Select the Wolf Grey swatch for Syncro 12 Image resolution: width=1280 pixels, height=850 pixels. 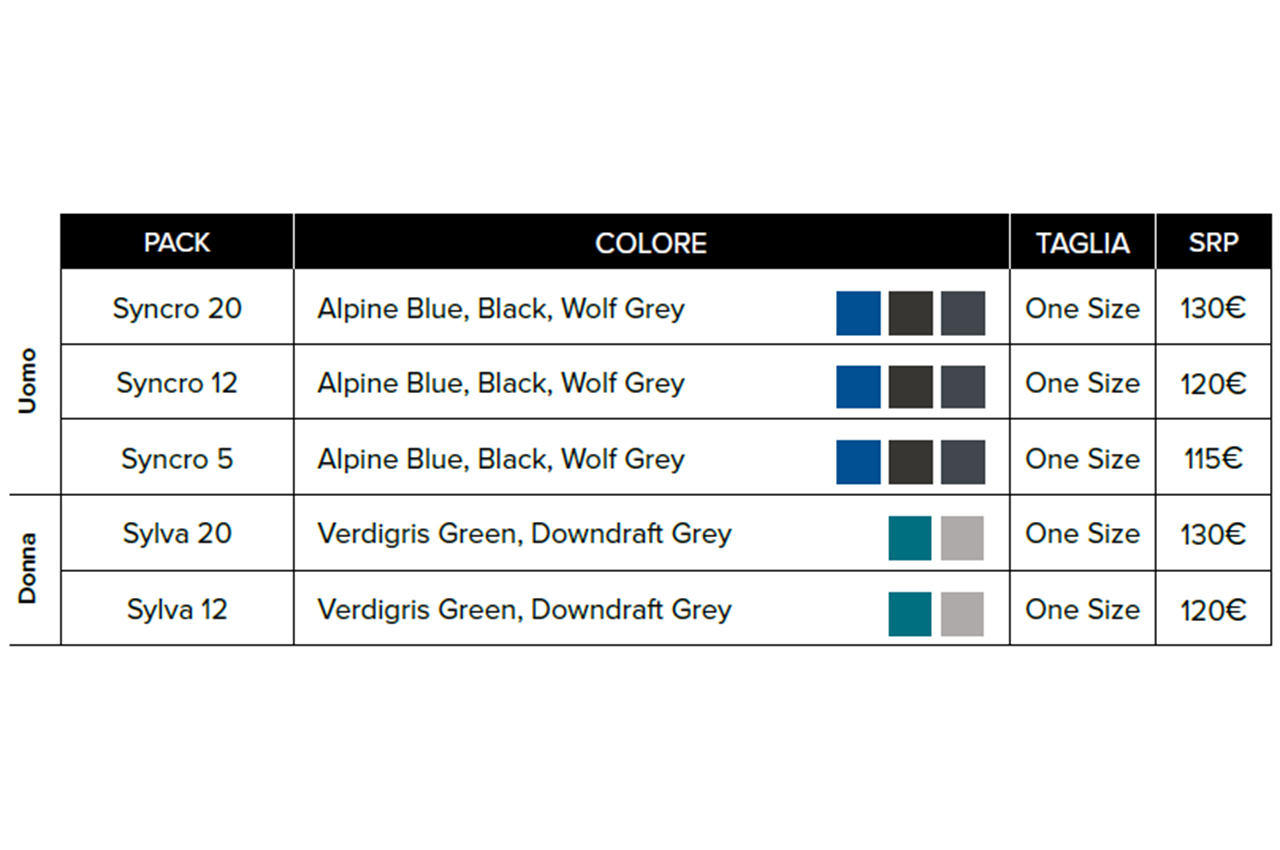[x=963, y=387]
